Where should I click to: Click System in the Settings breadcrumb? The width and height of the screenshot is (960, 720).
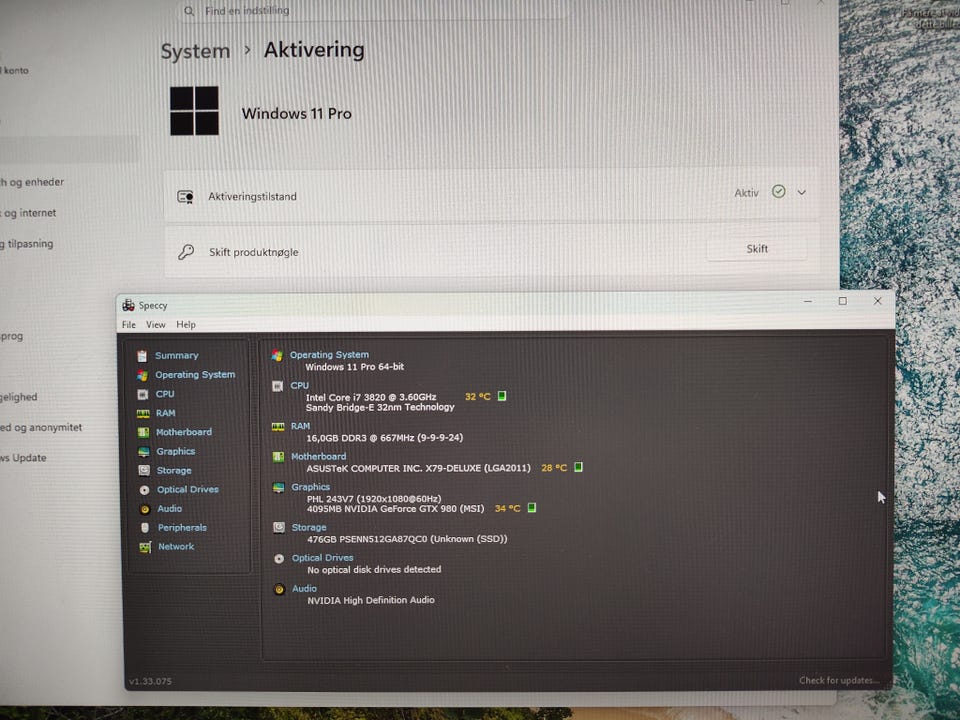(x=195, y=51)
